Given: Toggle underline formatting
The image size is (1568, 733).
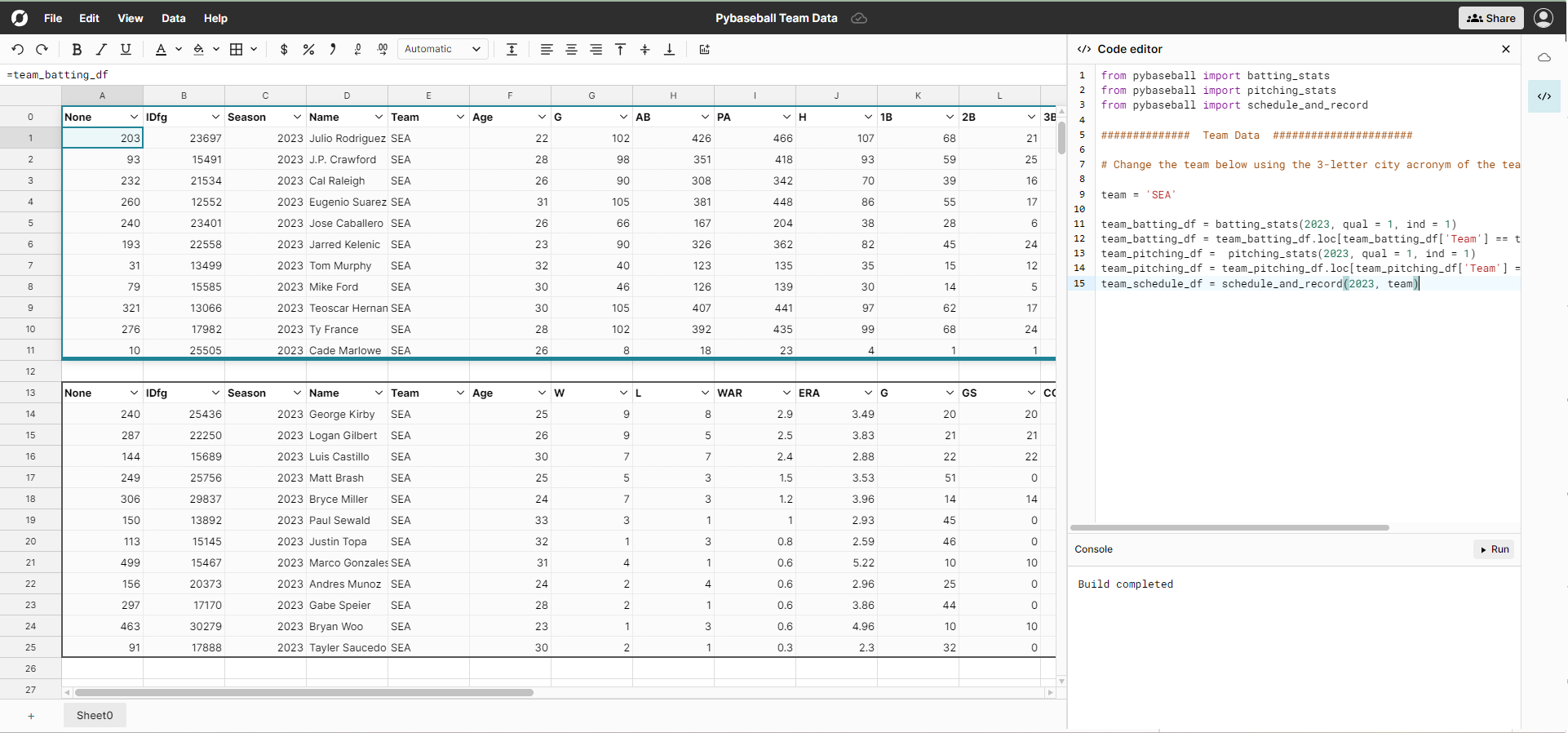Looking at the screenshot, I should click(x=126, y=50).
